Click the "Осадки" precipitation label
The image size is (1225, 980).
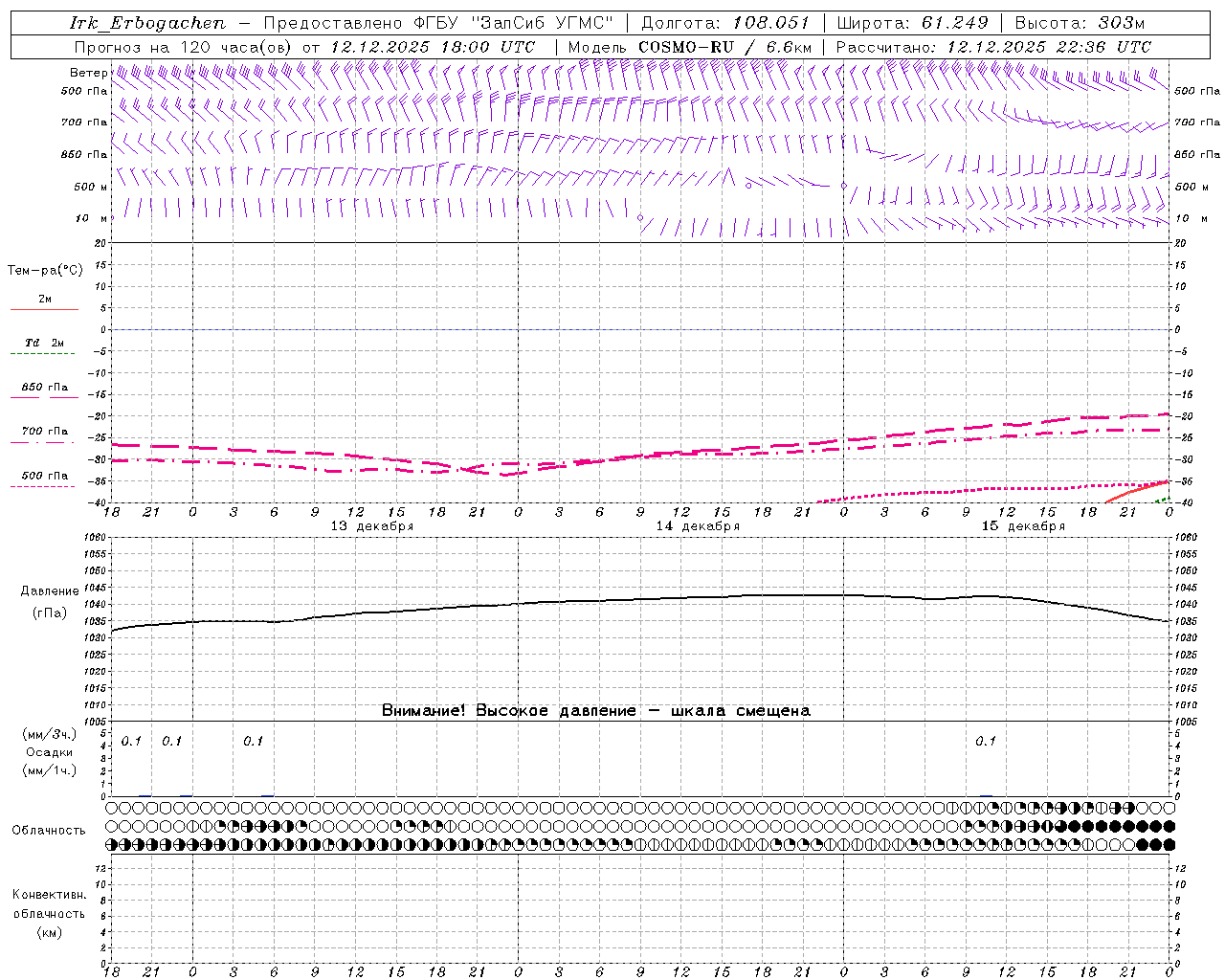(50, 753)
